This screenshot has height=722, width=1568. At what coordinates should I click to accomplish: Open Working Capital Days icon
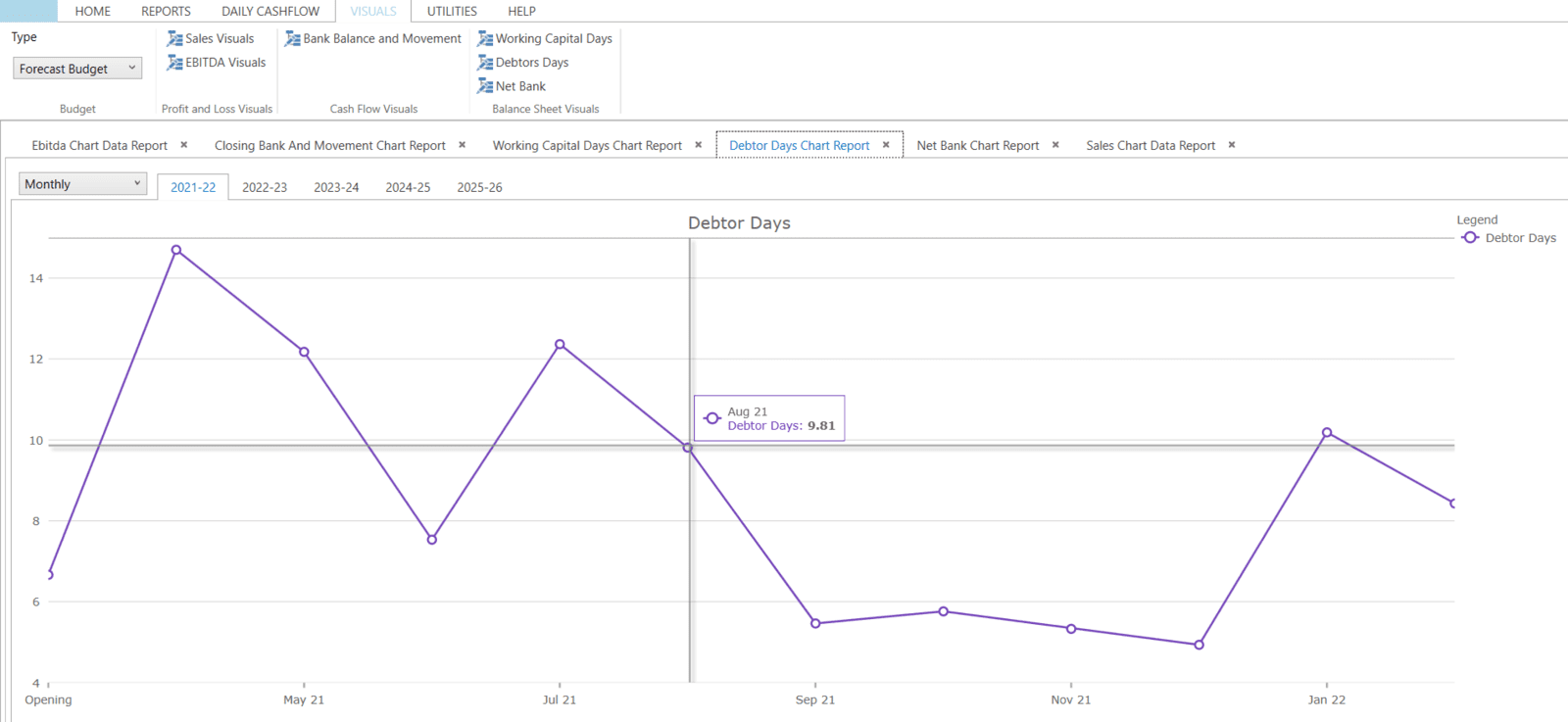tap(485, 39)
